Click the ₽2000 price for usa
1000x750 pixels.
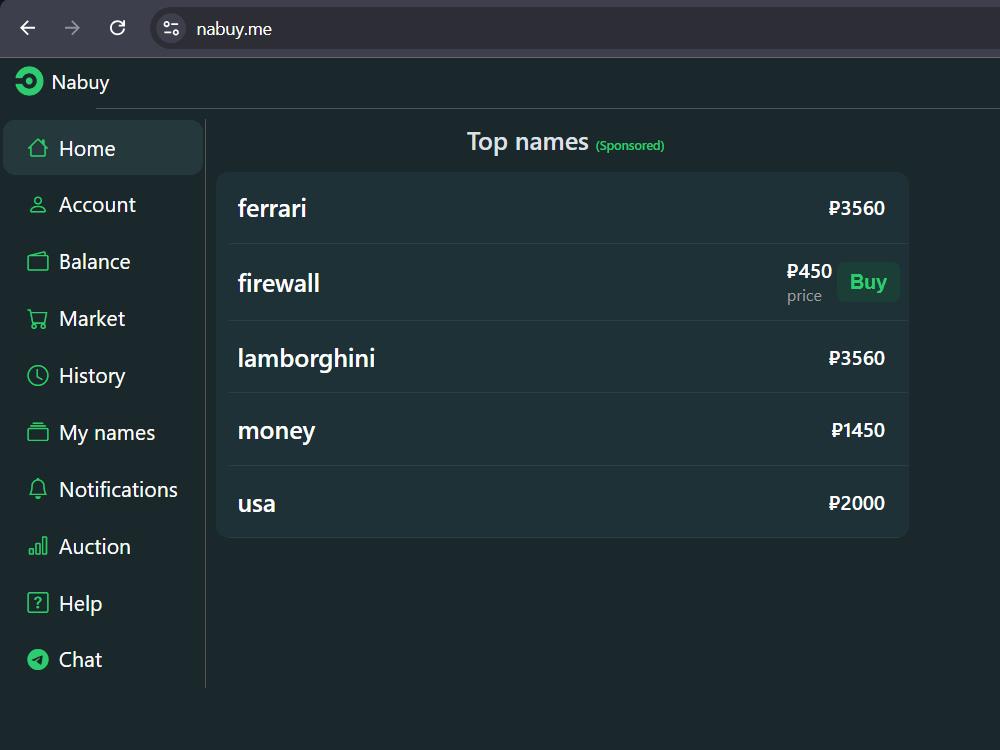tap(857, 503)
